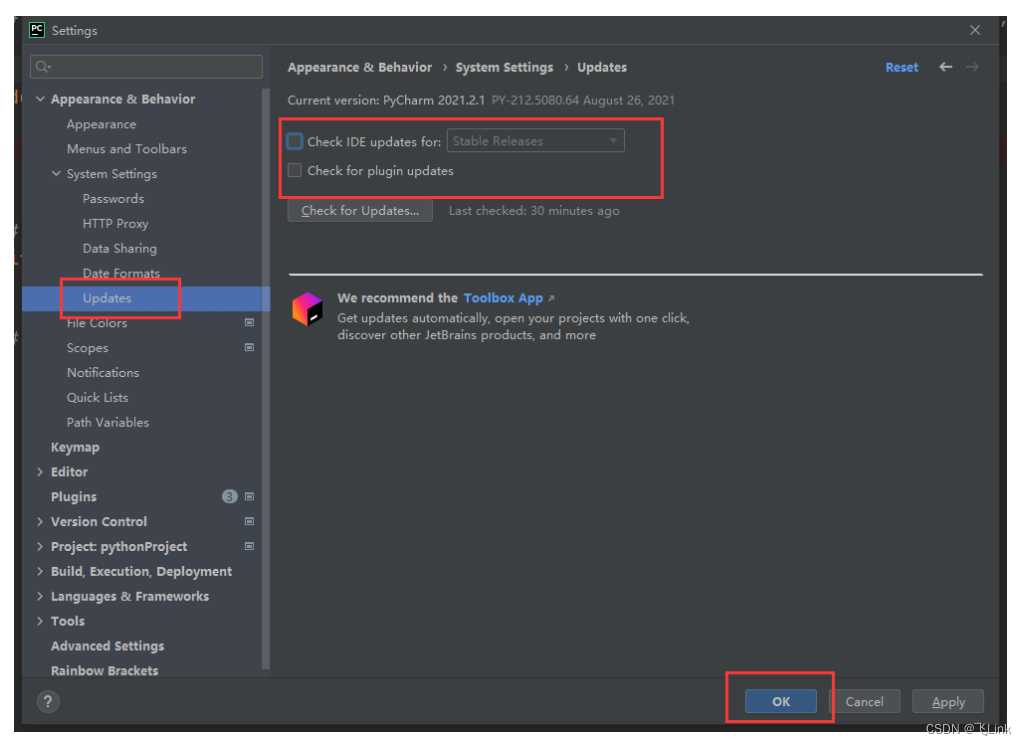The width and height of the screenshot is (1027, 745).
Task: Click the project-level icon beside Plugins
Action: tap(250, 497)
